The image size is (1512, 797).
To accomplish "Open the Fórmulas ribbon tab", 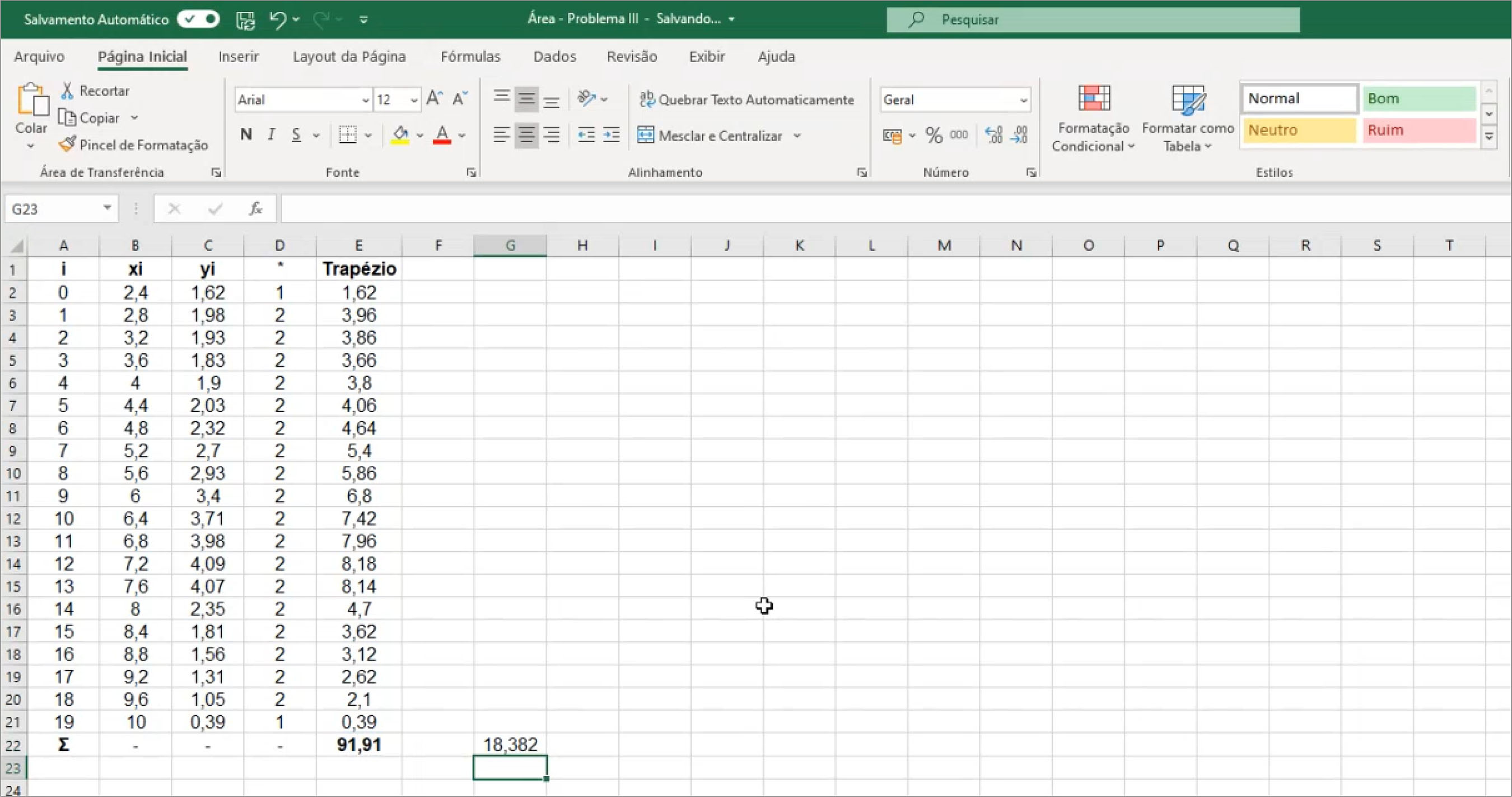I will point(470,57).
